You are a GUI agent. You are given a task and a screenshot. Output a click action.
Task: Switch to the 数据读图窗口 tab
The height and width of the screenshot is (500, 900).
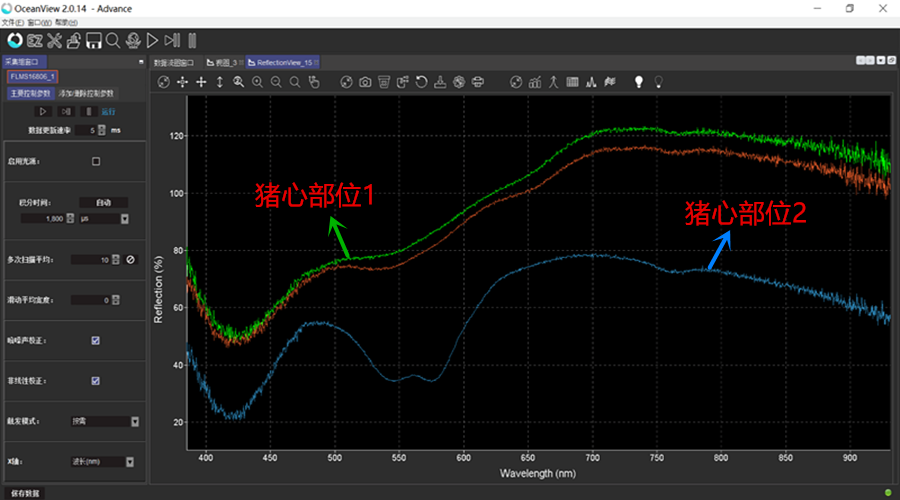click(173, 62)
